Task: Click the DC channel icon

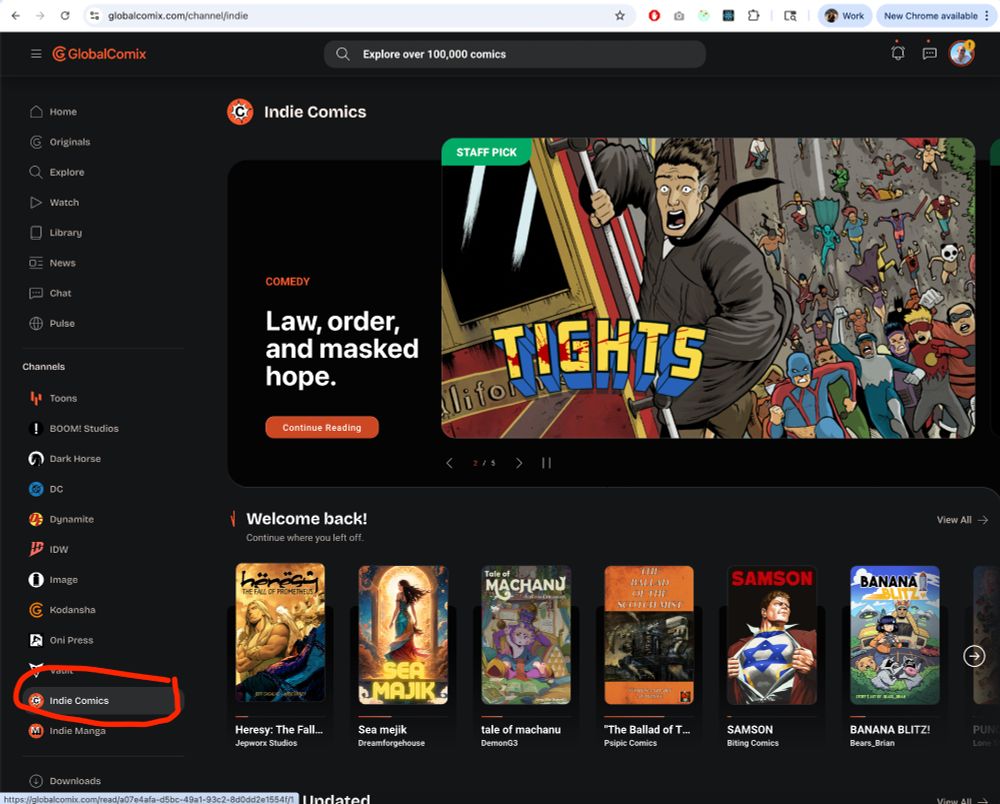Action: click(x=36, y=489)
